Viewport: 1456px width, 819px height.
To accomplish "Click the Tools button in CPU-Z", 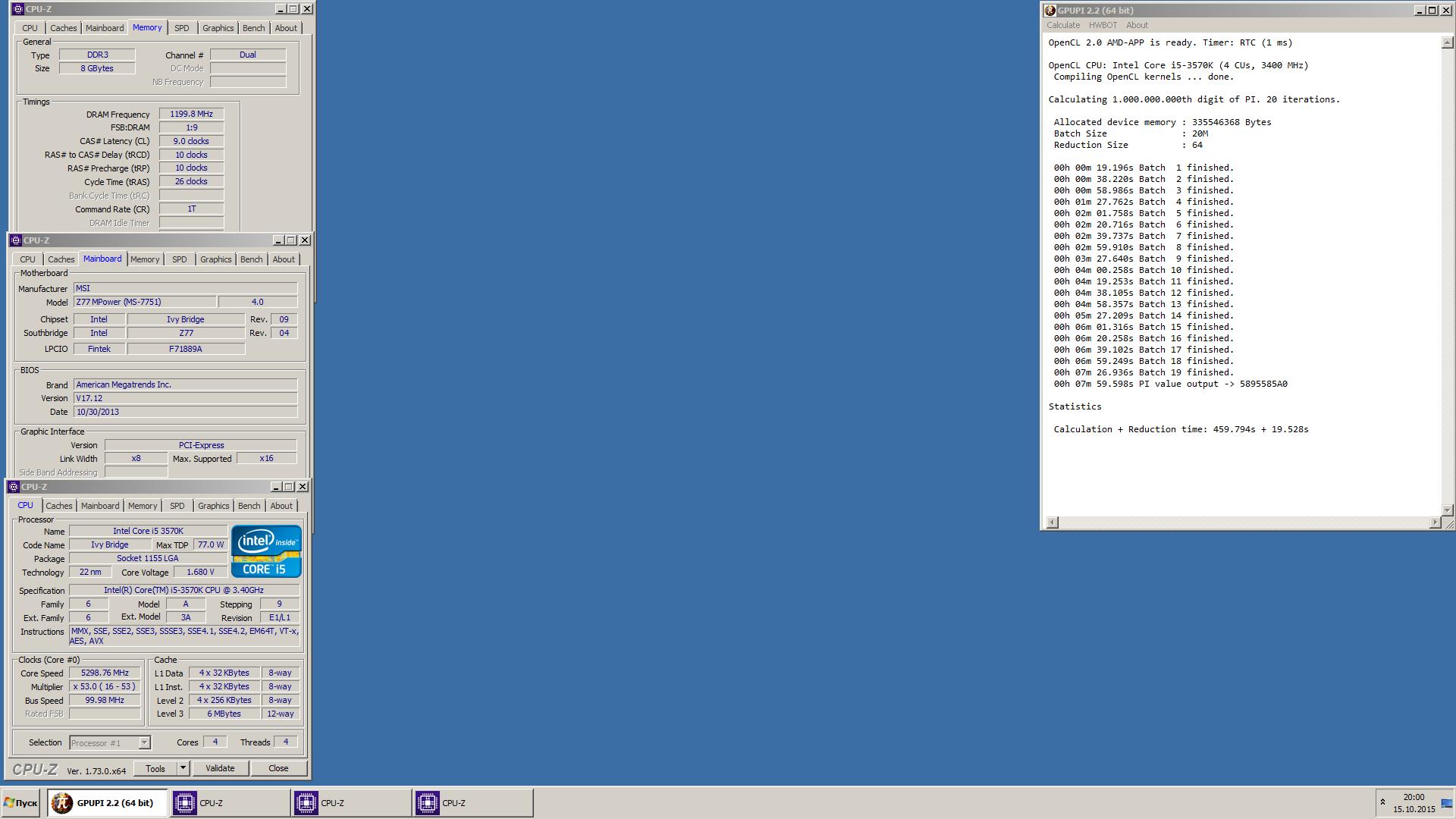I will [x=155, y=768].
